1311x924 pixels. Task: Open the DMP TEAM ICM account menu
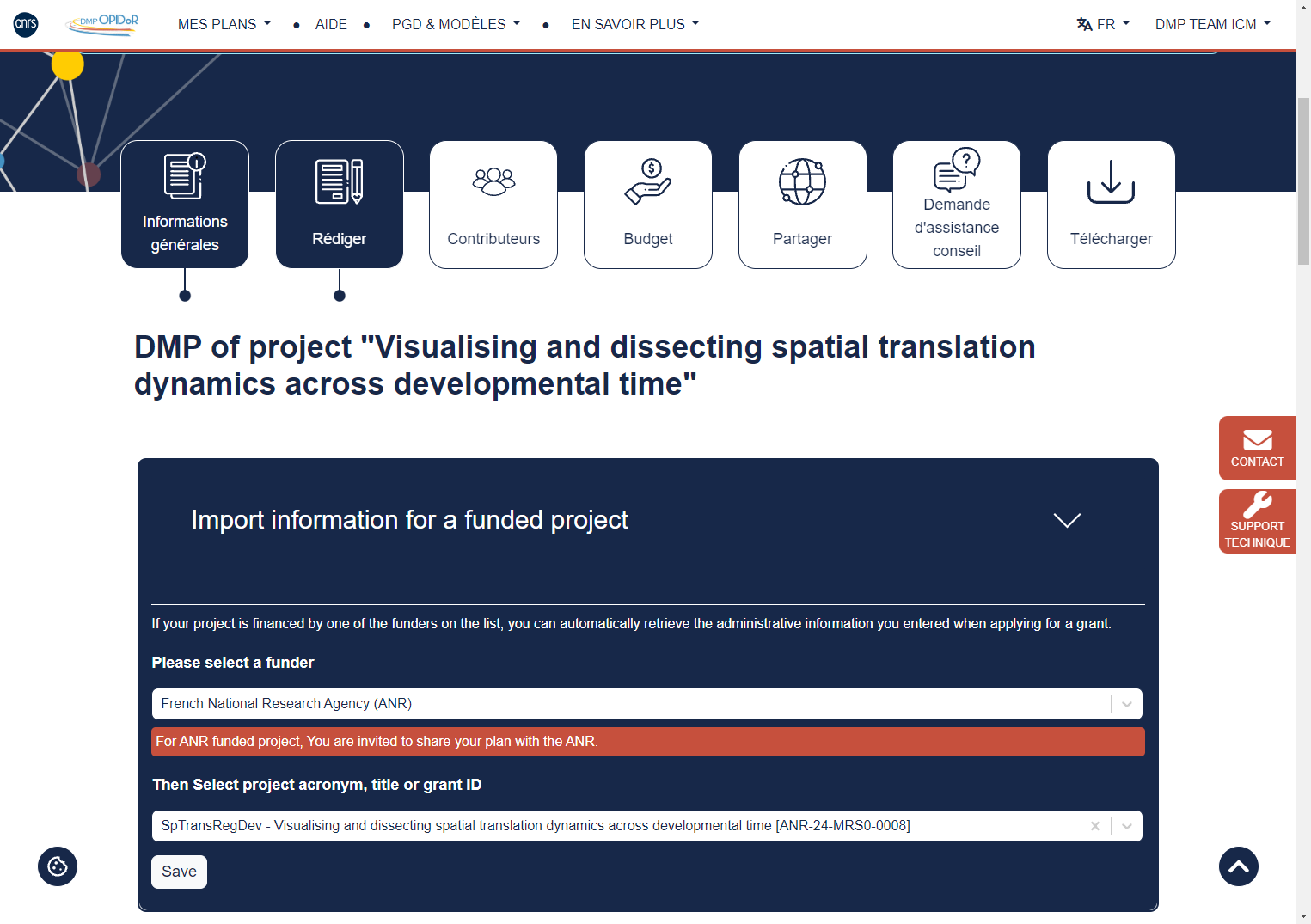[1213, 24]
